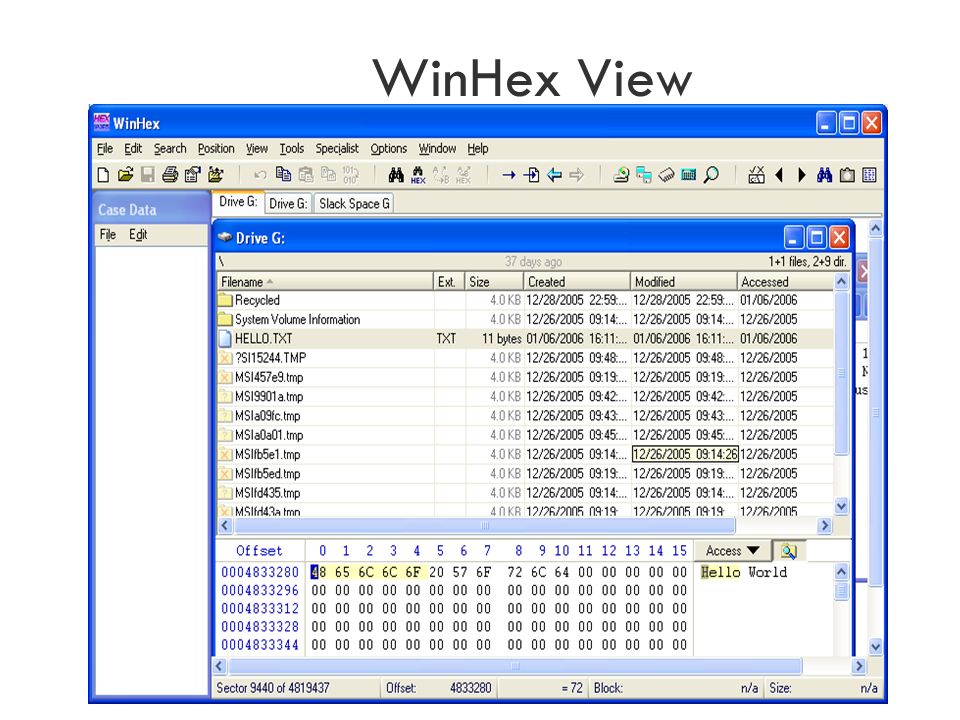This screenshot has height=720, width=960.
Task: Click the magnifier icon beside Access
Action: click(x=789, y=551)
